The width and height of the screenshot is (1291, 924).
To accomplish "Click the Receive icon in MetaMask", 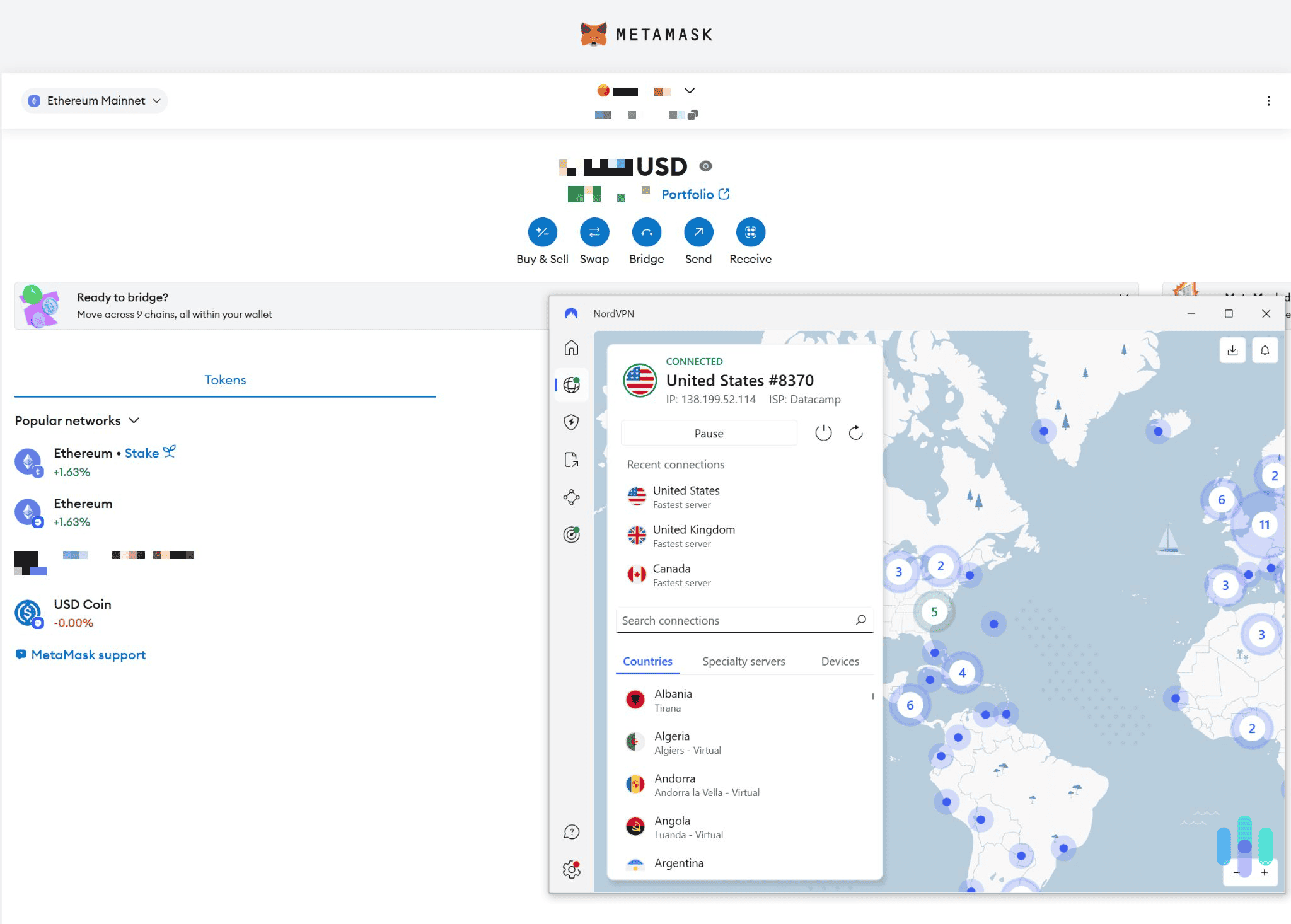I will [x=750, y=232].
